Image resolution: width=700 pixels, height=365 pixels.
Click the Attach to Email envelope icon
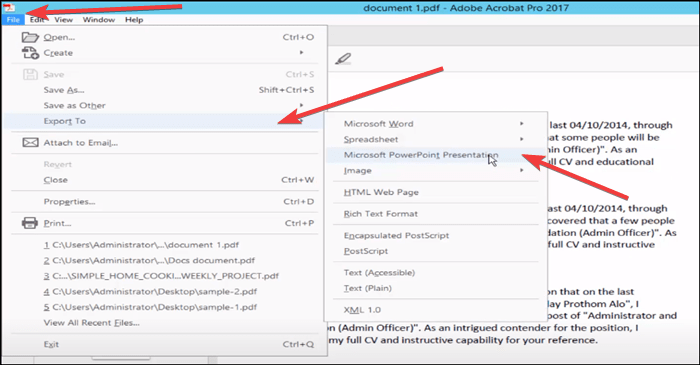pyautogui.click(x=30, y=143)
